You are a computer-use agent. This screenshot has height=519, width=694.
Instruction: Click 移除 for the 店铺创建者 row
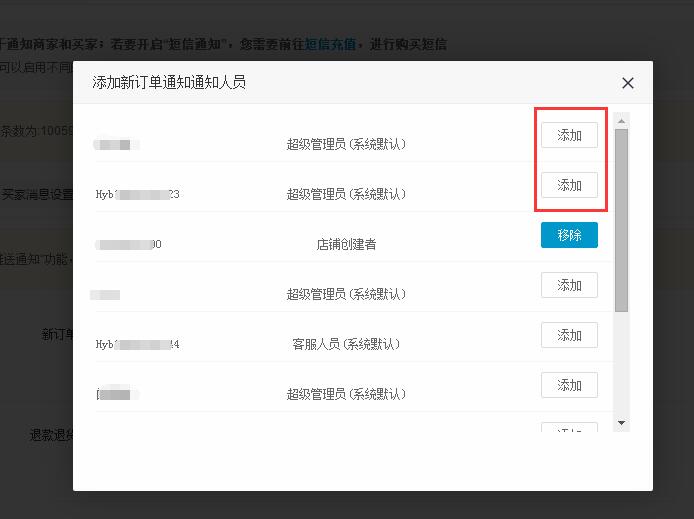pos(569,235)
